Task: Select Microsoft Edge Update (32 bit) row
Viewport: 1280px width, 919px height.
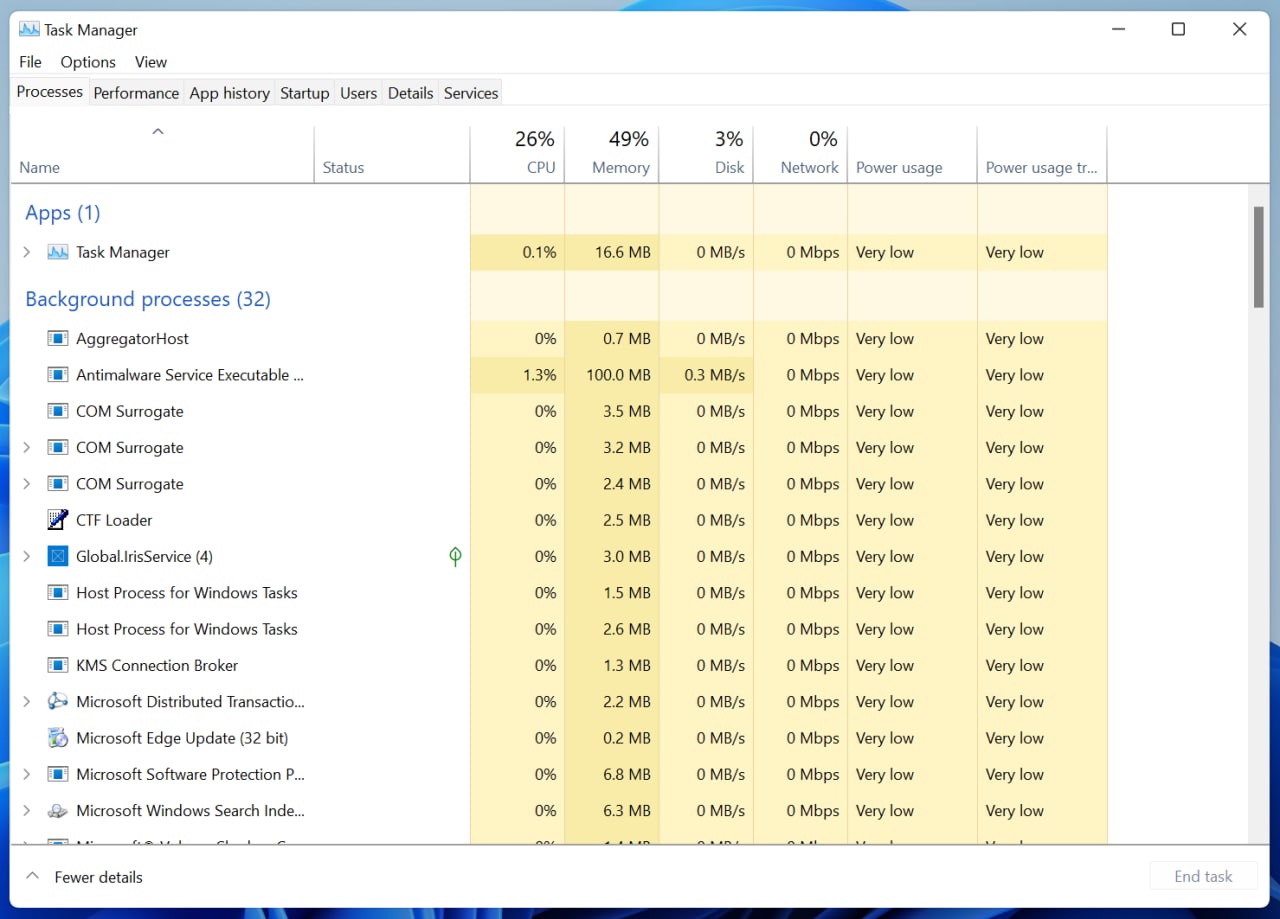Action: tap(559, 738)
